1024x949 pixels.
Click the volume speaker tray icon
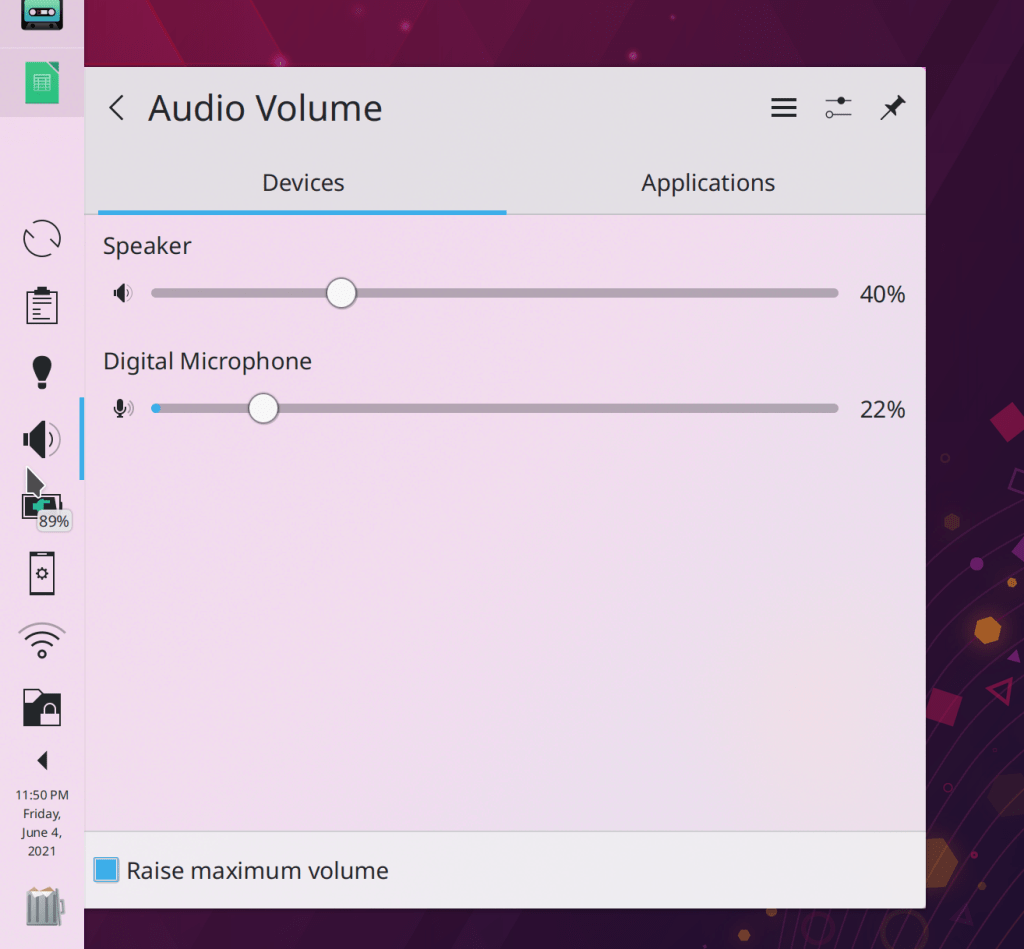point(42,439)
